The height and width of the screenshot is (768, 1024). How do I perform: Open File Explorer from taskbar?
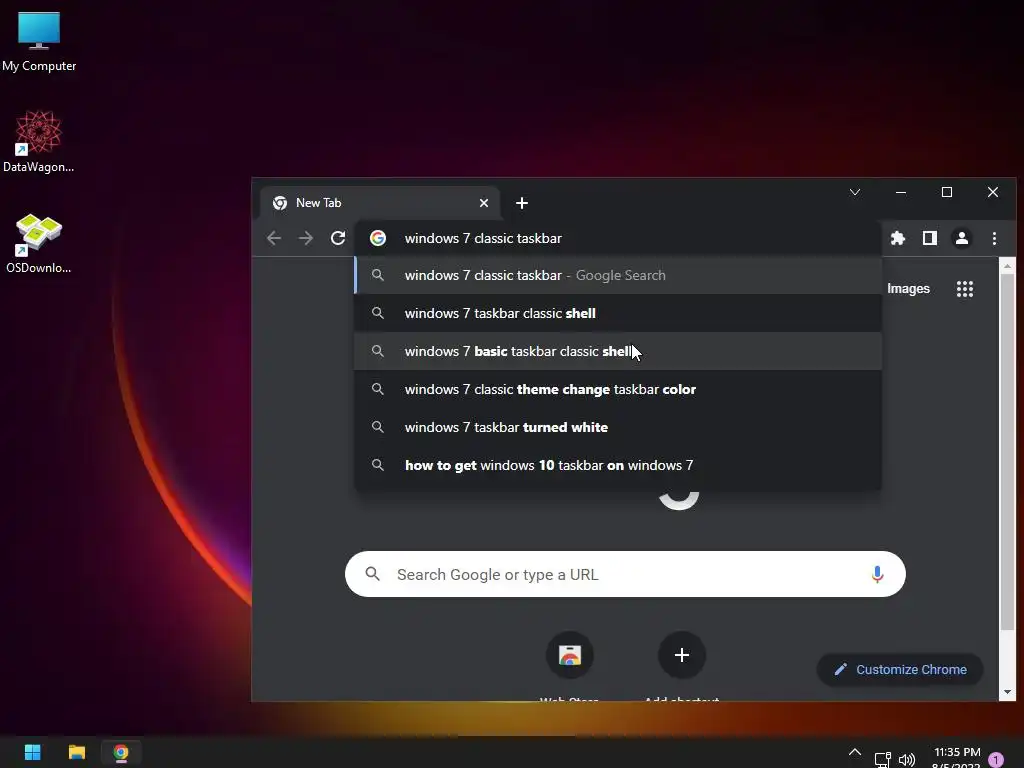[77, 752]
